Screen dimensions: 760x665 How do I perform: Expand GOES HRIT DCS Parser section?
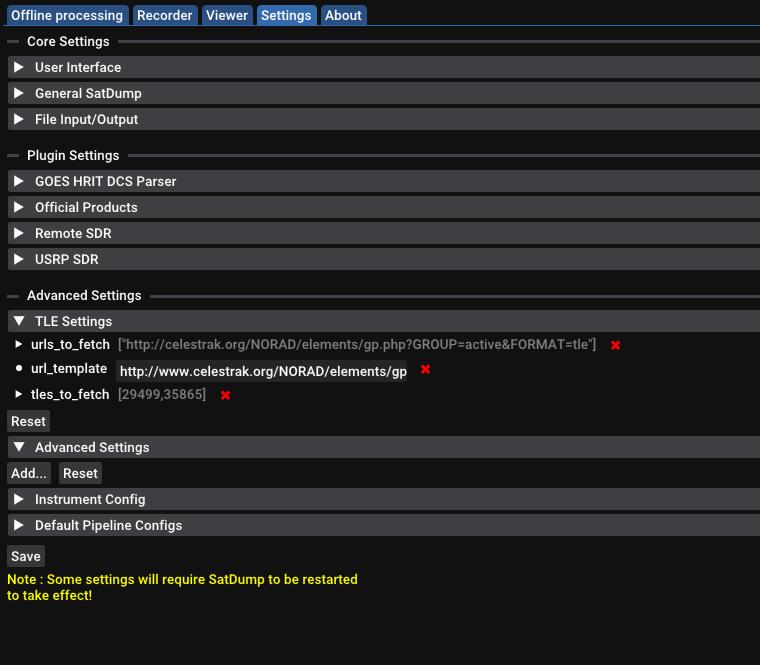point(384,181)
